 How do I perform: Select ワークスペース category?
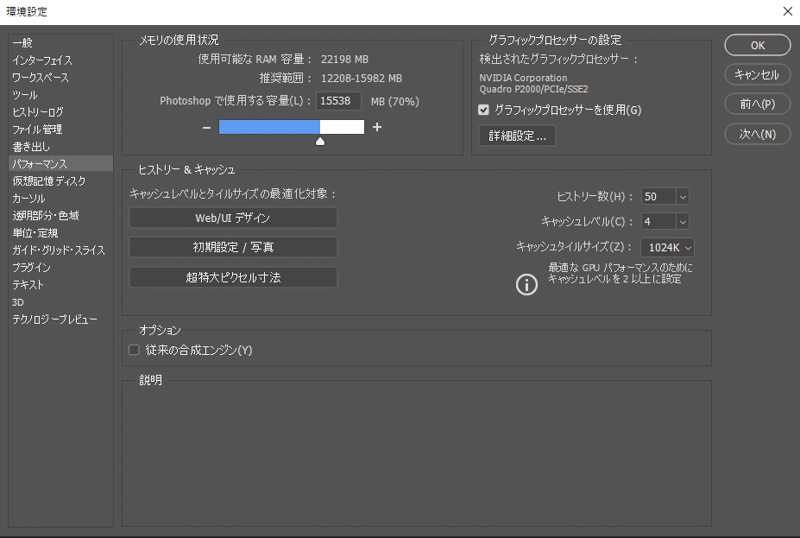coord(61,78)
